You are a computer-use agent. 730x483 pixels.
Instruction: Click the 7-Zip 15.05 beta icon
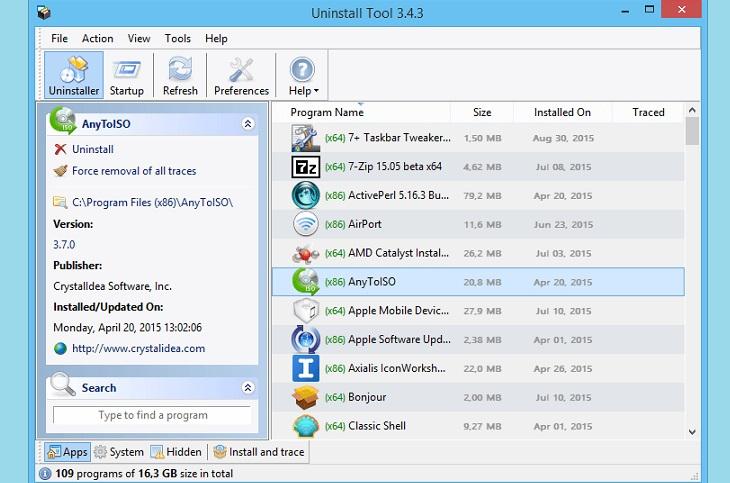305,167
